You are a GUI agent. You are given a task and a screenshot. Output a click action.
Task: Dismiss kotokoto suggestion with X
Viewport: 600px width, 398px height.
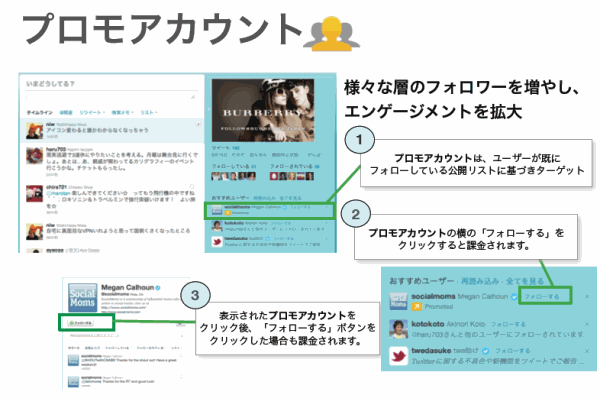(587, 324)
